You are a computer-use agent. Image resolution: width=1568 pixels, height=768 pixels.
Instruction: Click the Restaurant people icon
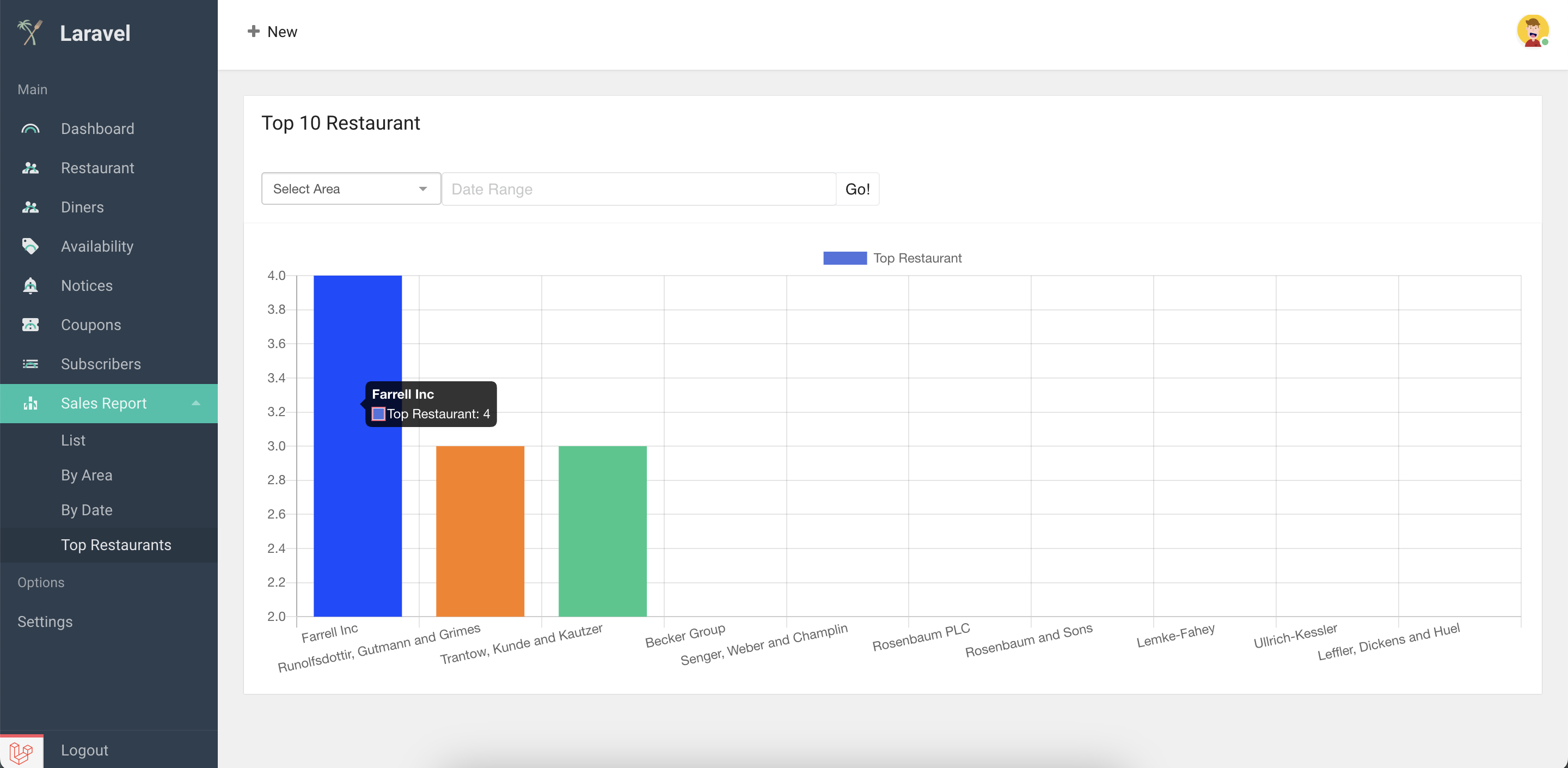point(30,168)
